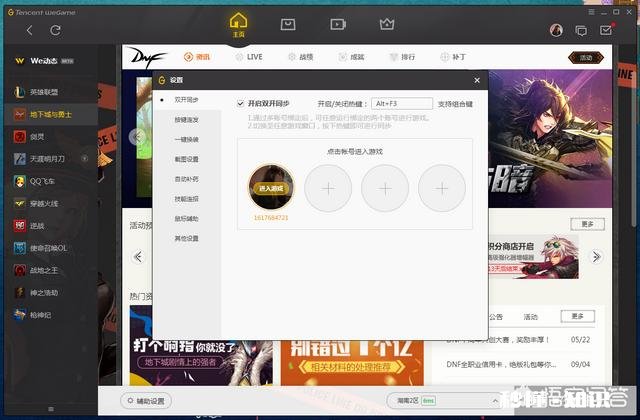Switch to 活动 tab in news panel

530,317
